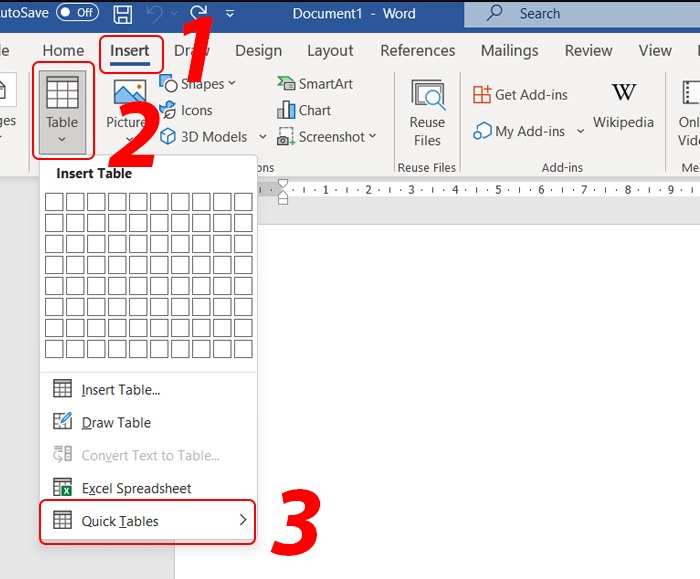The image size is (700, 579).
Task: Open the Layout tab
Action: pyautogui.click(x=330, y=51)
